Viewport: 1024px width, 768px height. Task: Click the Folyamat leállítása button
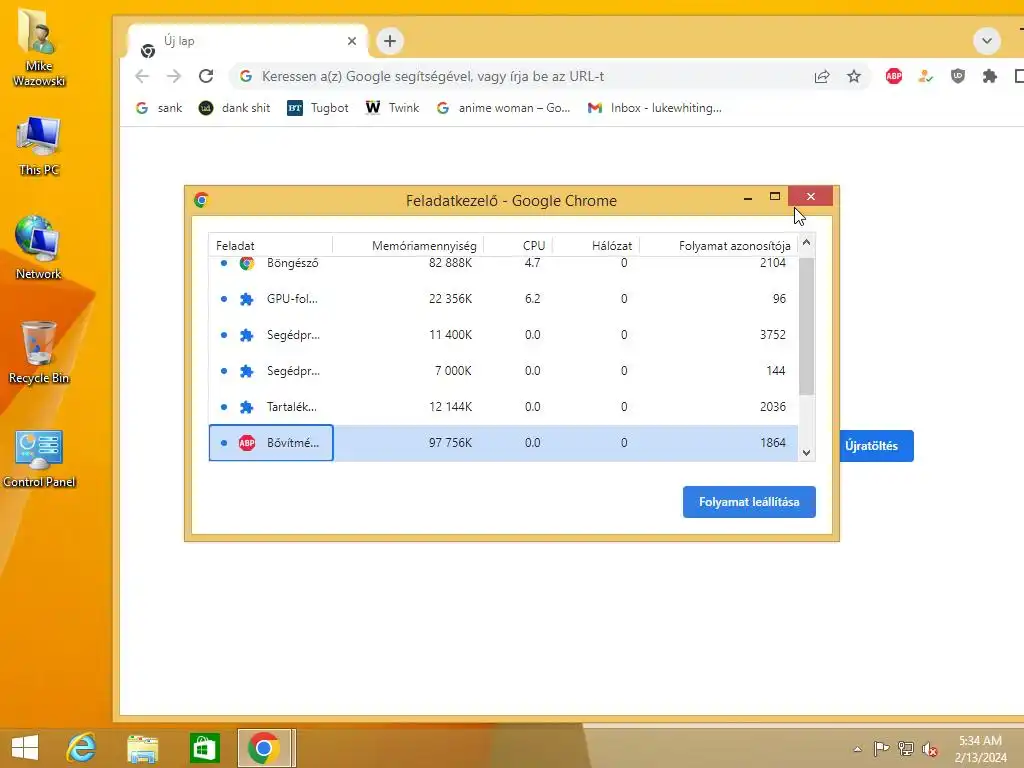click(x=749, y=502)
